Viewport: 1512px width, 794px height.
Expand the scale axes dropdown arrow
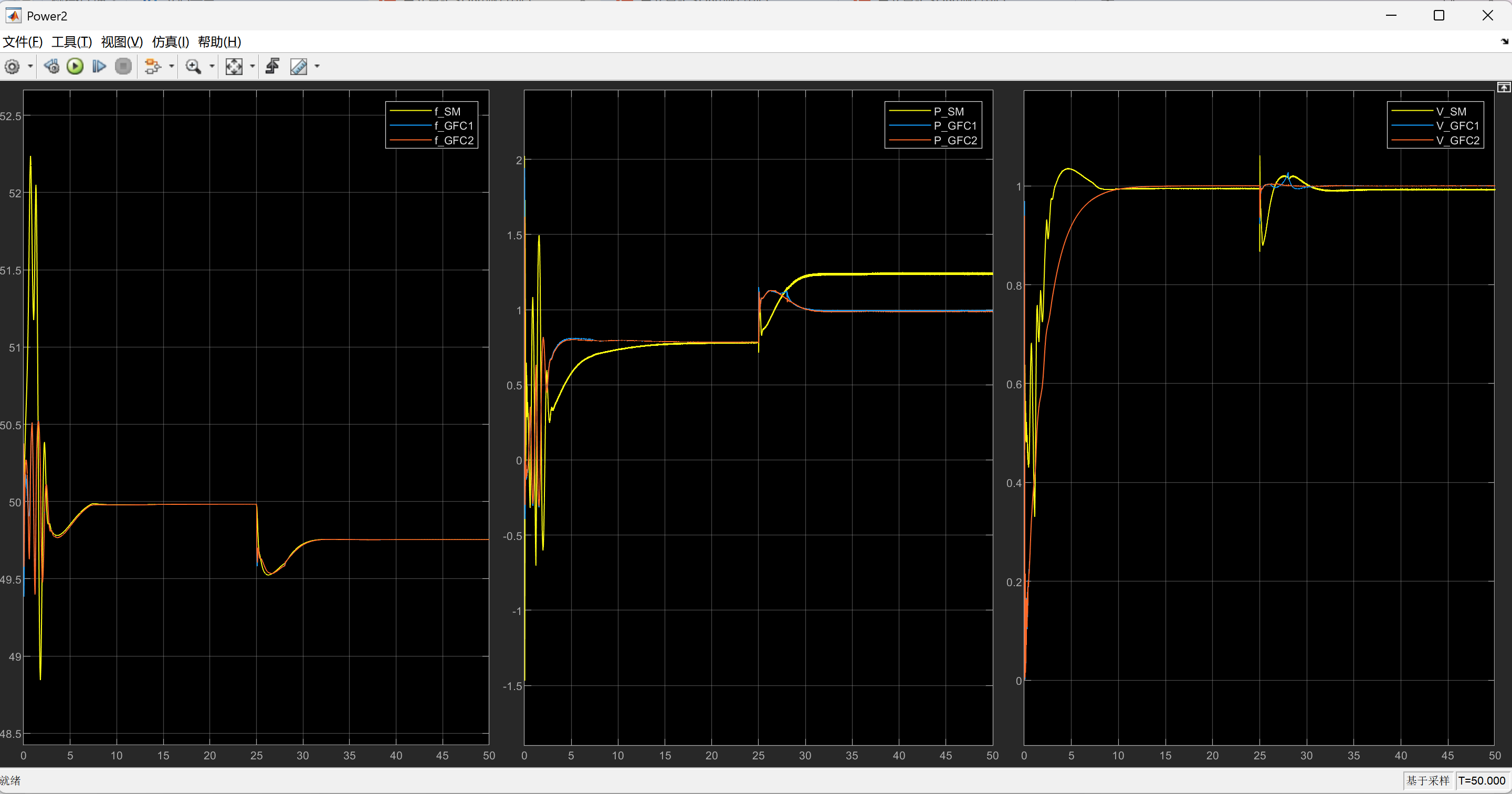[x=253, y=67]
